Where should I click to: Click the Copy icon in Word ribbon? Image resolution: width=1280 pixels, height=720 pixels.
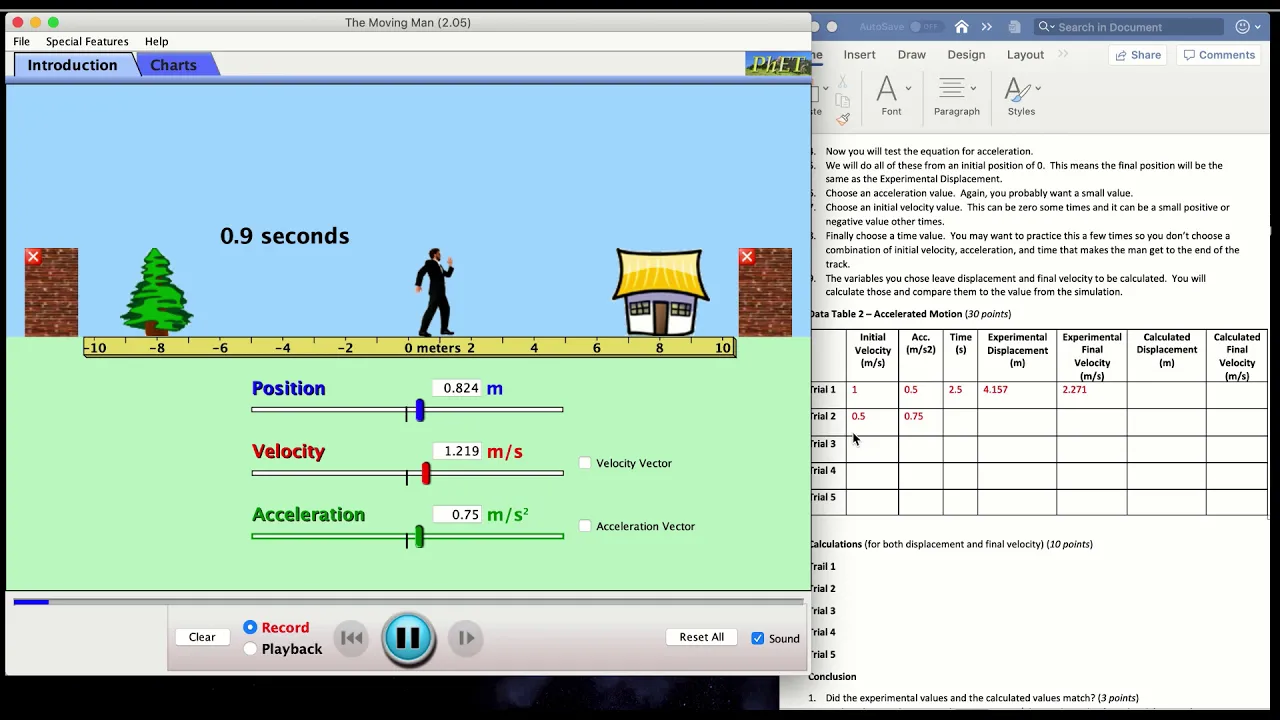pos(843,100)
